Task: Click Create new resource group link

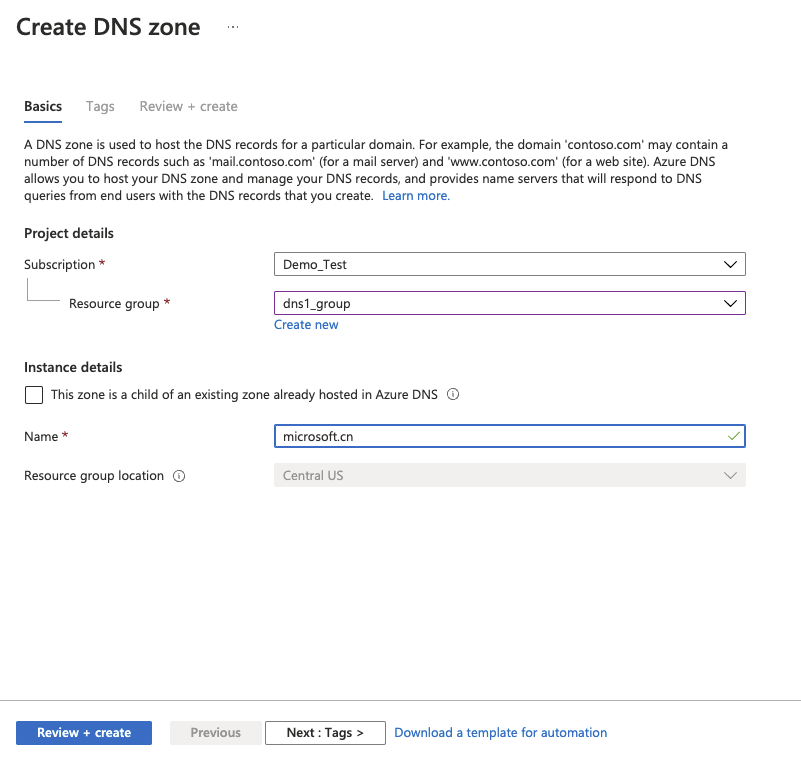Action: pyautogui.click(x=306, y=325)
